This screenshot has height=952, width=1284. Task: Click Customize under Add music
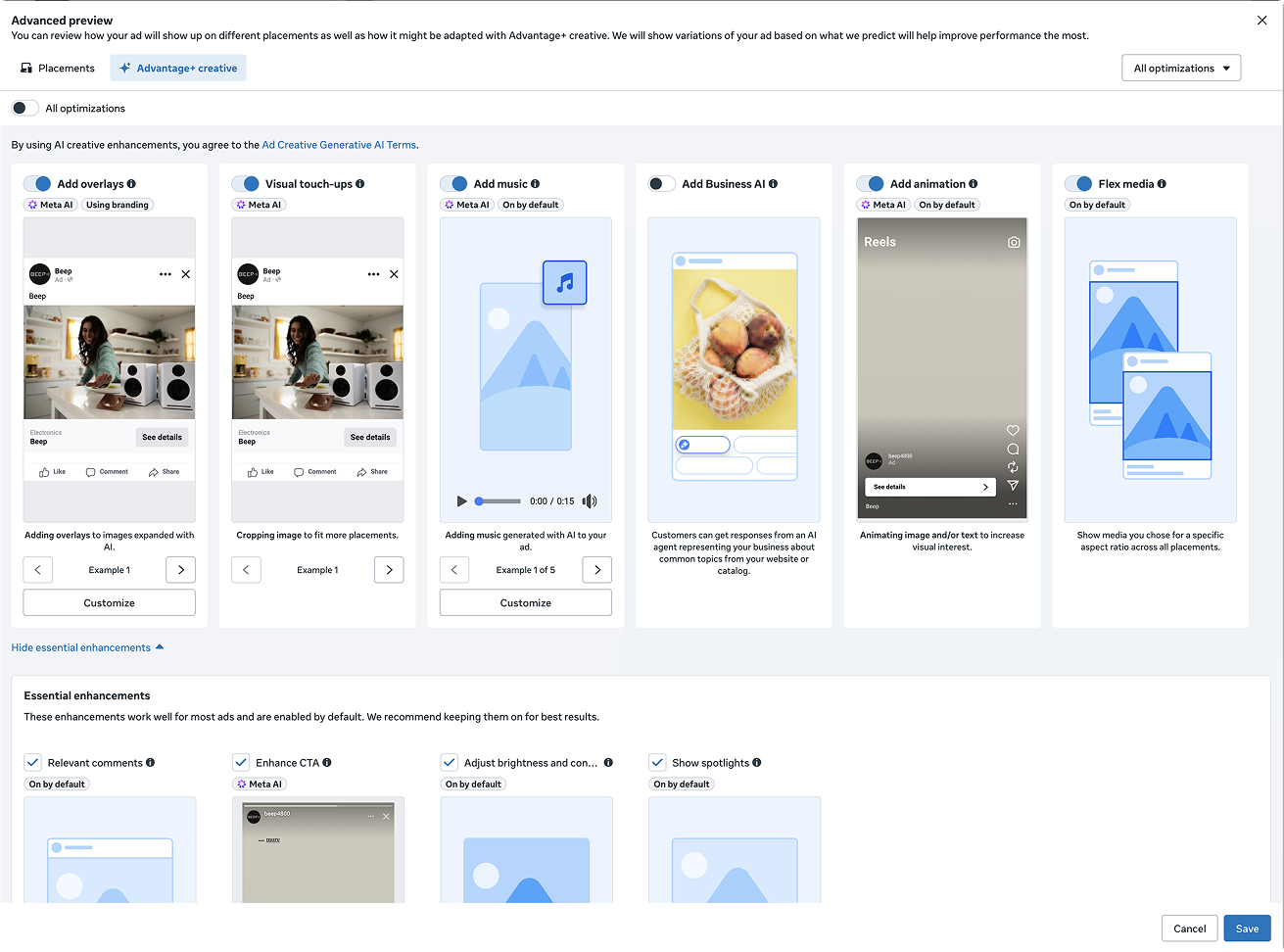526,603
